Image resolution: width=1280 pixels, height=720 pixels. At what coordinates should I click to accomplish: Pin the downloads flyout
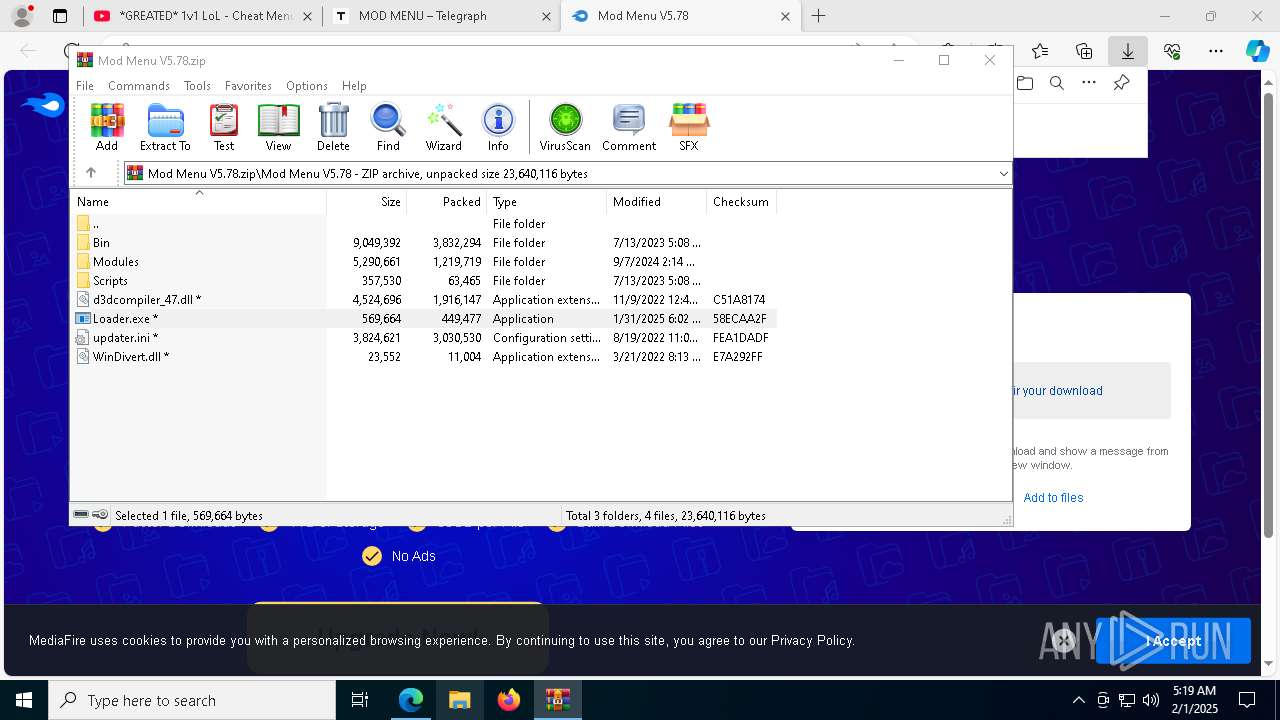click(1121, 83)
